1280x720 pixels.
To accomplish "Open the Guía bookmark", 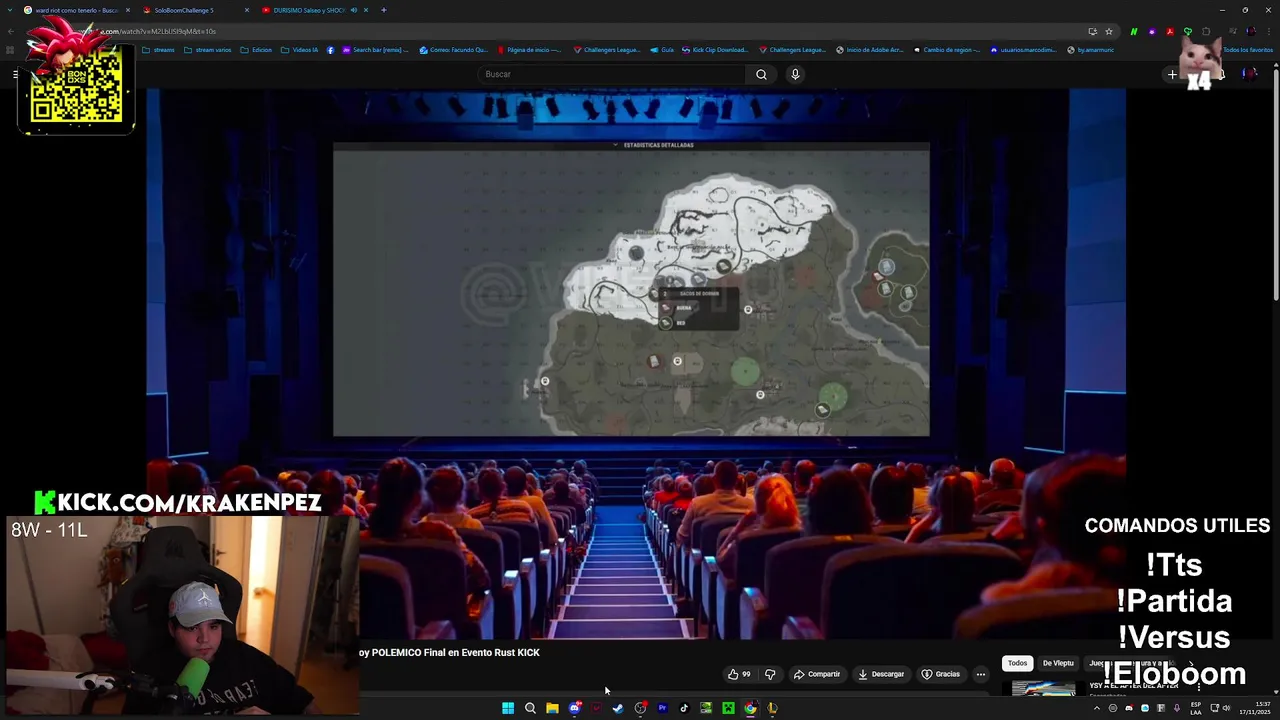I will tap(662, 49).
